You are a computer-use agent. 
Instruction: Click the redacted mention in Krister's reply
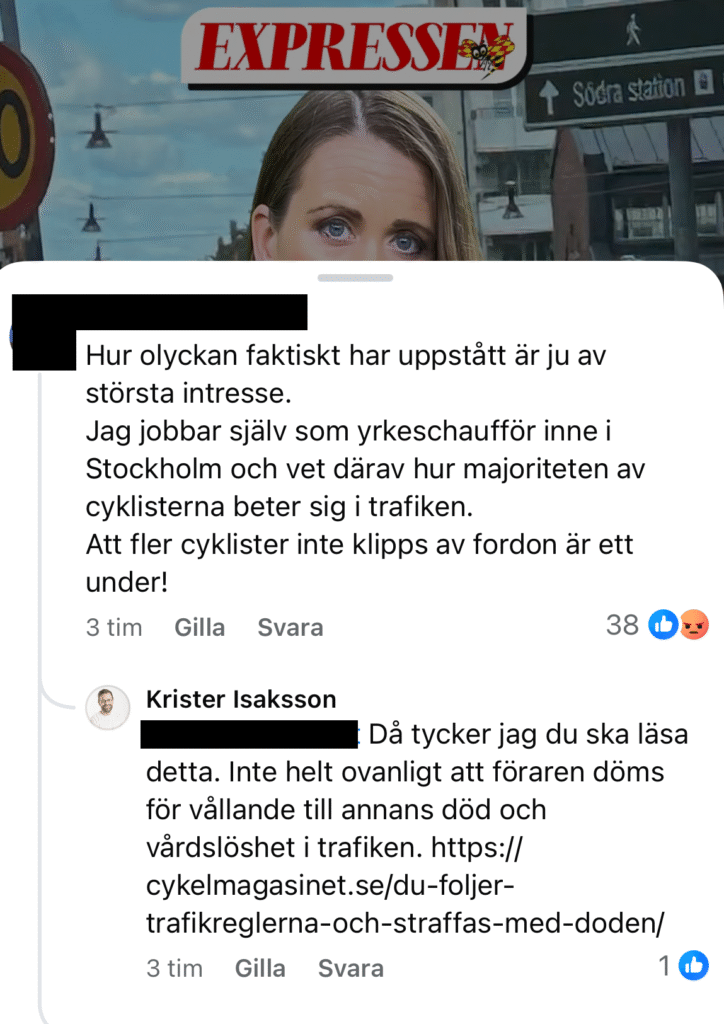[x=249, y=735]
